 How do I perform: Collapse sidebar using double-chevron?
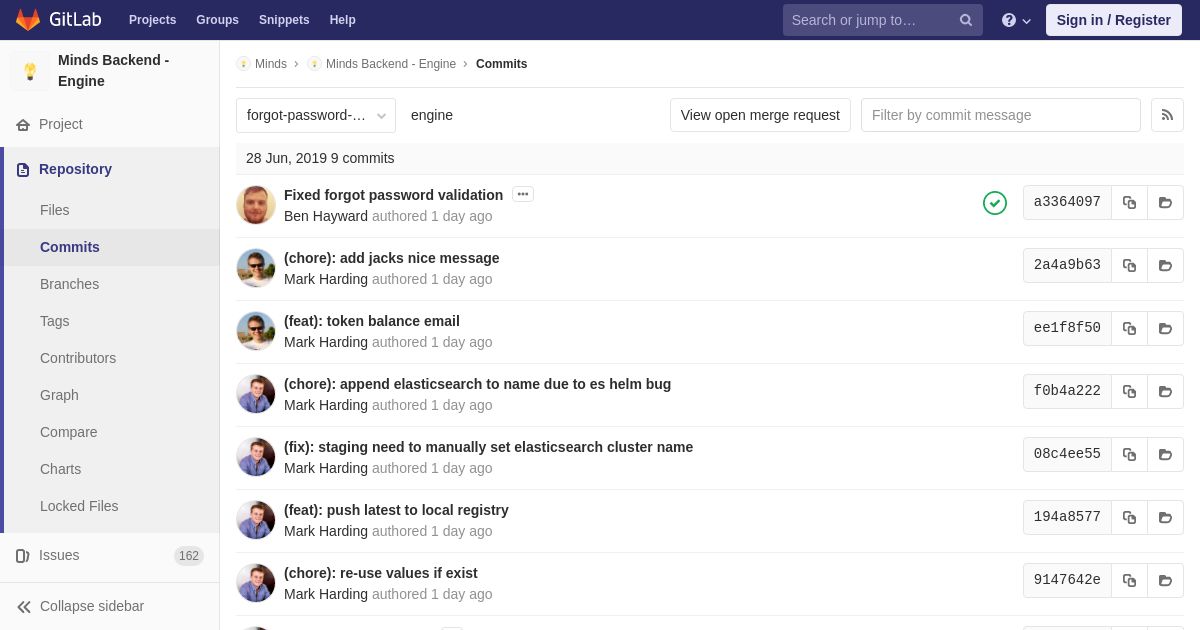24,607
